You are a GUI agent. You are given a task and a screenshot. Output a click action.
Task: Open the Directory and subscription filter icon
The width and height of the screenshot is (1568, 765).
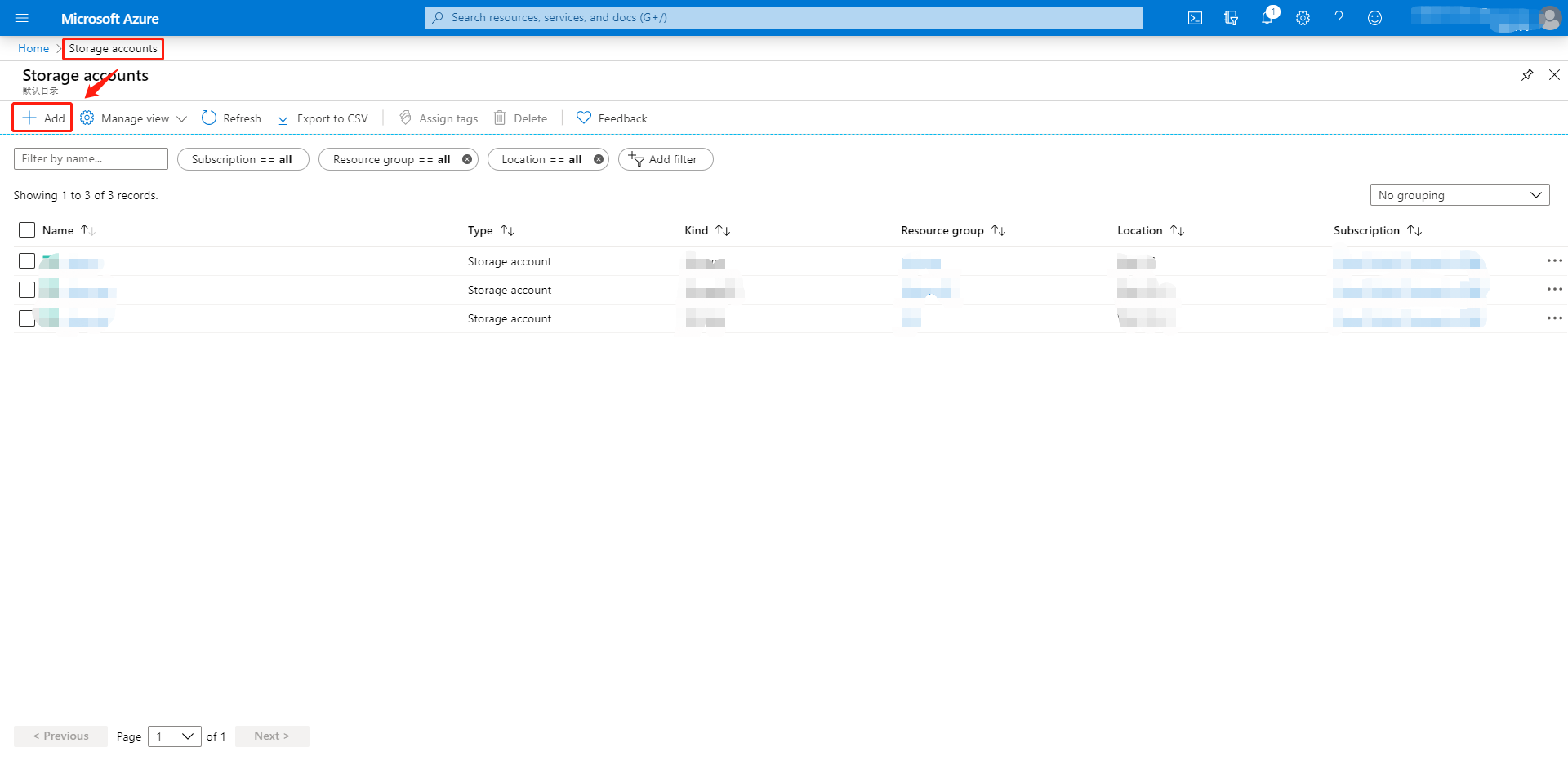[x=1231, y=18]
